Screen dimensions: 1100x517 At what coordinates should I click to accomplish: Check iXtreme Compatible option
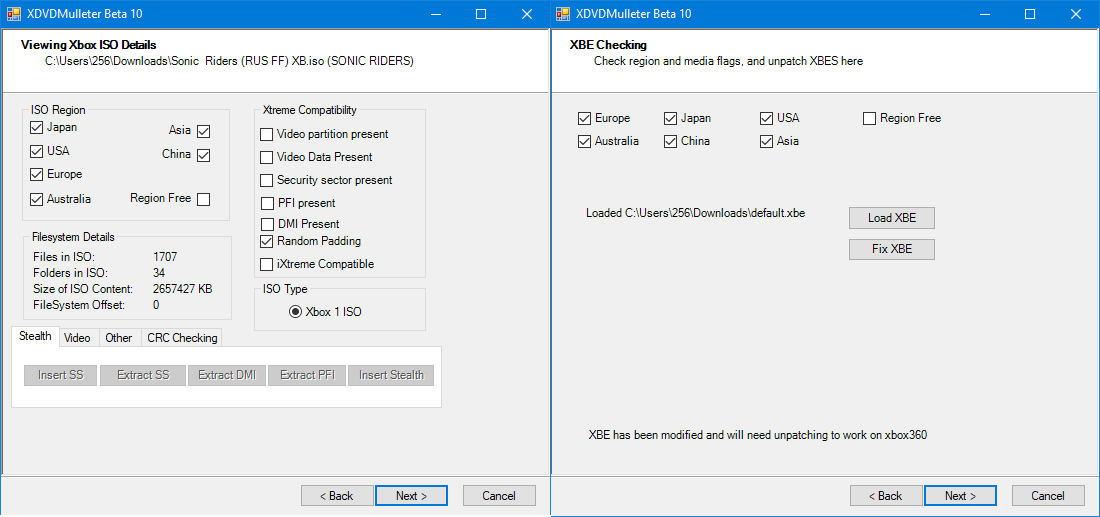coord(267,264)
